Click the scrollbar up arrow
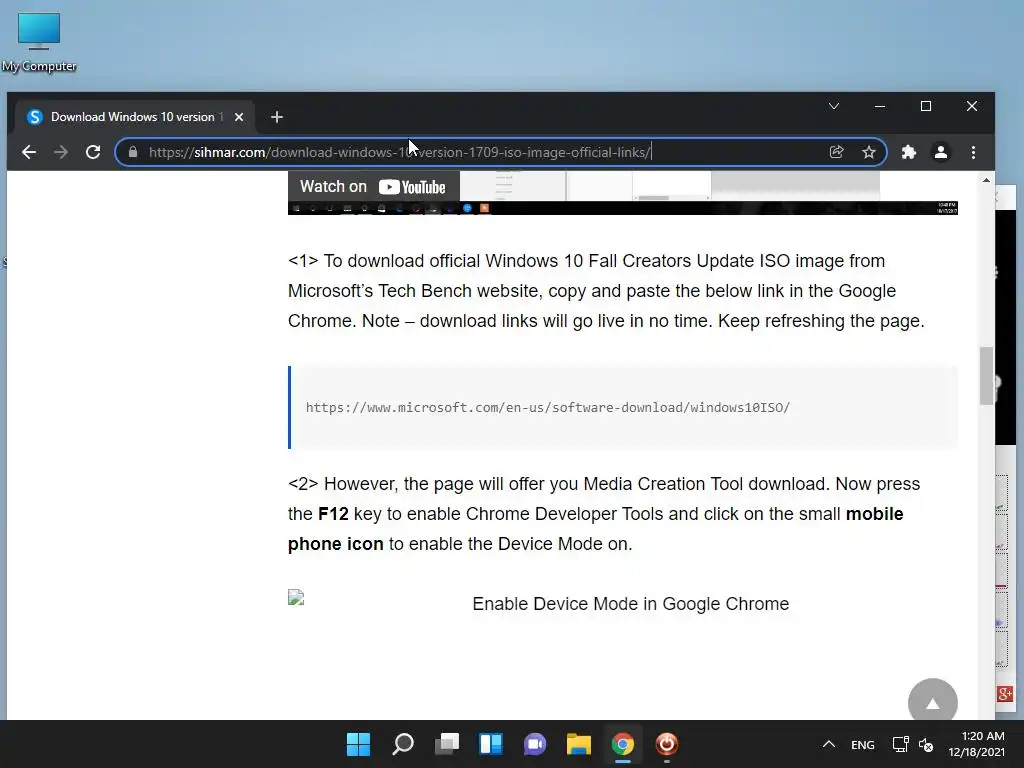Screen dimensions: 1024x768 986,180
